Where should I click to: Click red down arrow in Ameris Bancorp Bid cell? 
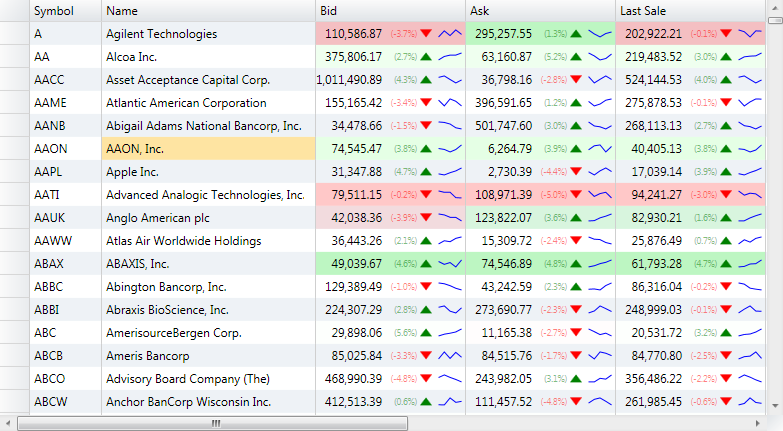427,356
